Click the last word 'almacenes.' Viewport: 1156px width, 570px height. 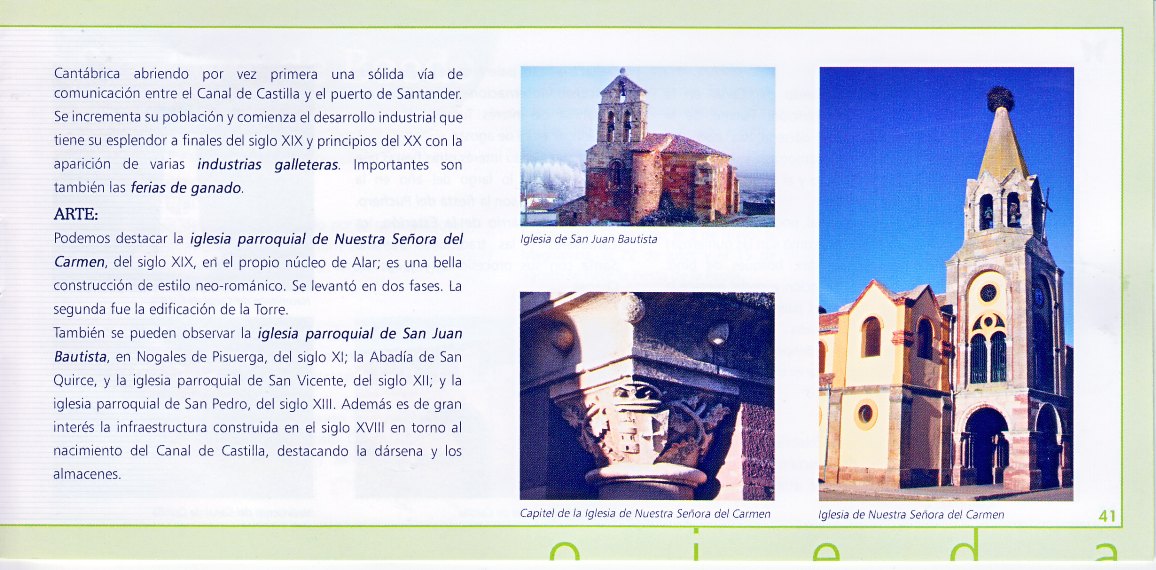click(87, 474)
